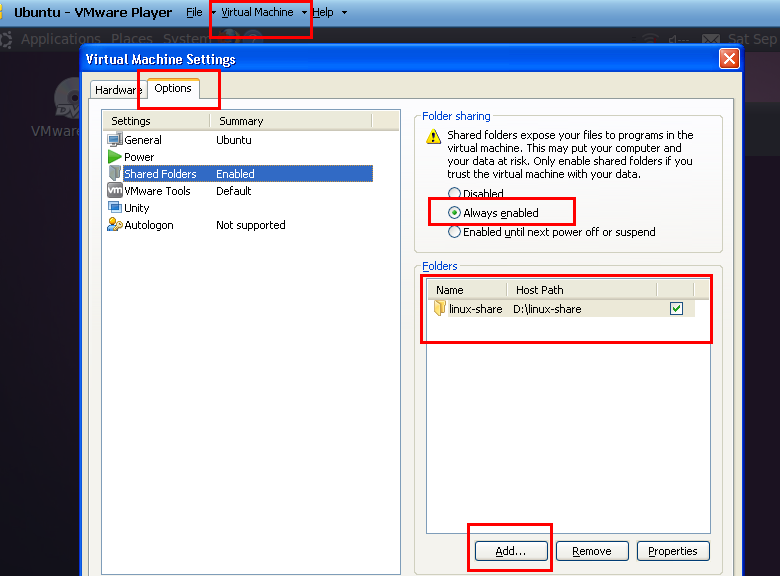Click the Remove folder button
780x576 pixels.
[x=592, y=551]
